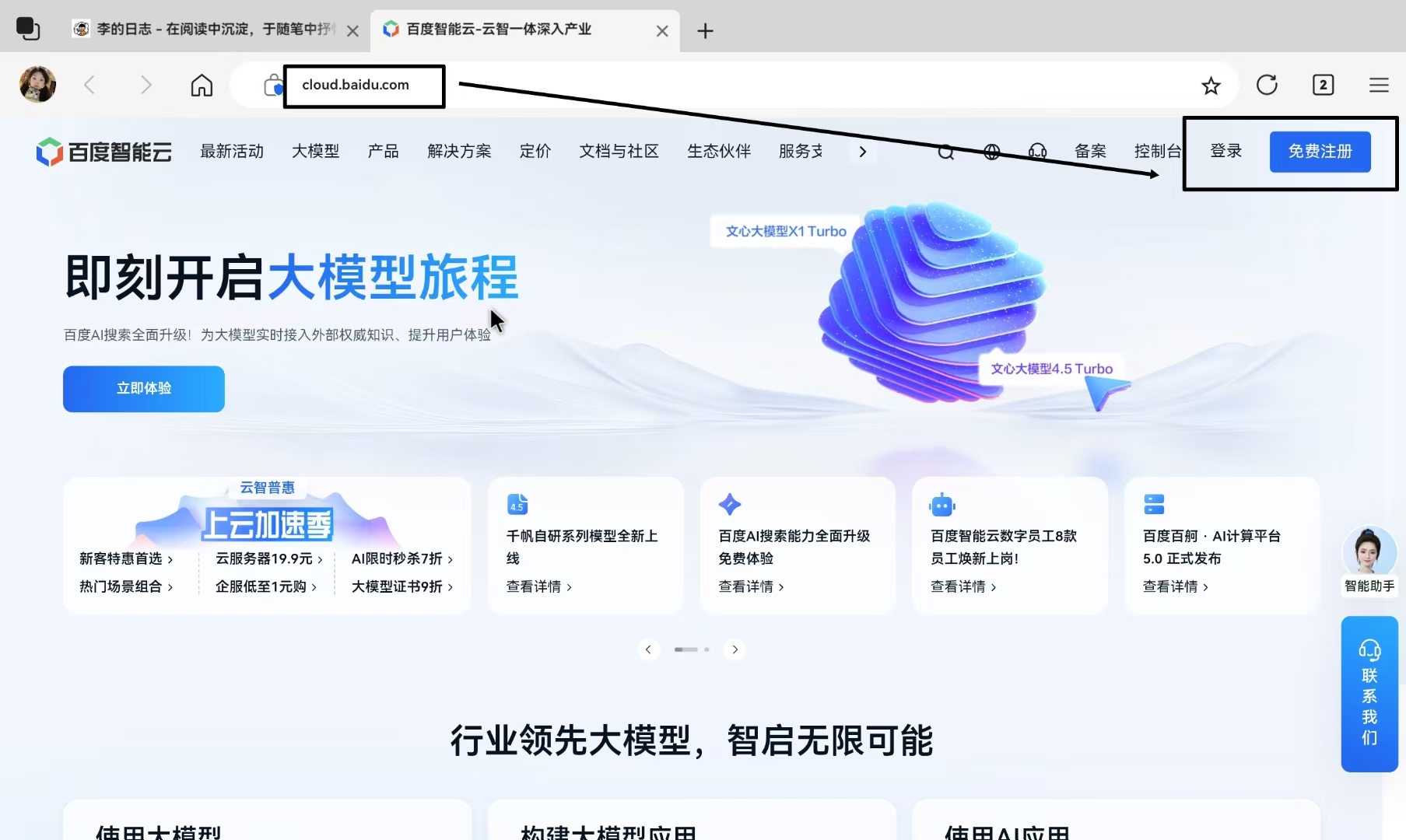Go to previous carousel slide arrow
This screenshot has height=840, width=1406.
tap(648, 649)
